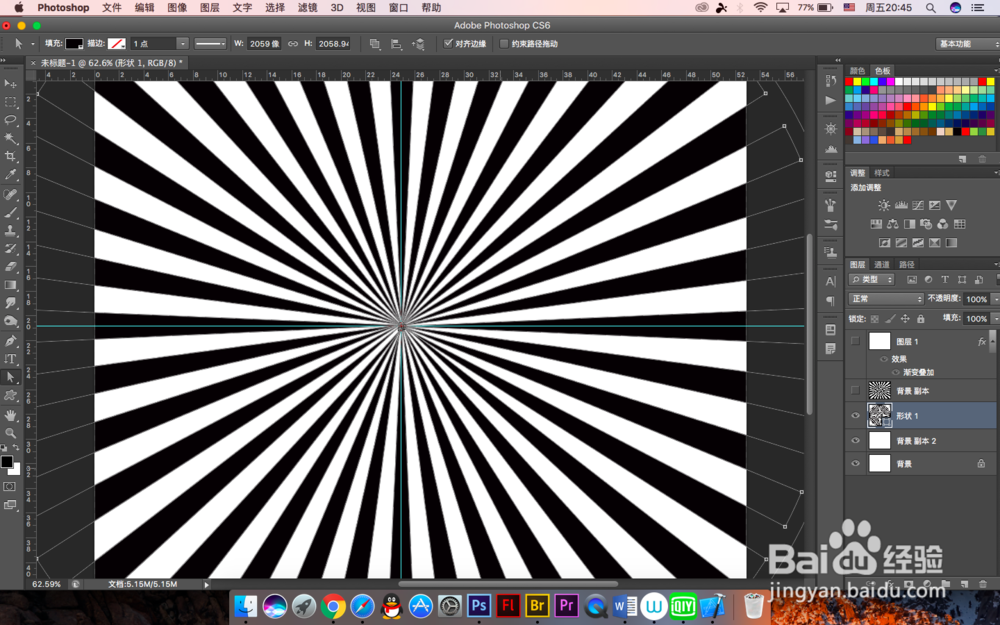
Task: Open the 图层 menu in menu bar
Action: tap(210, 8)
